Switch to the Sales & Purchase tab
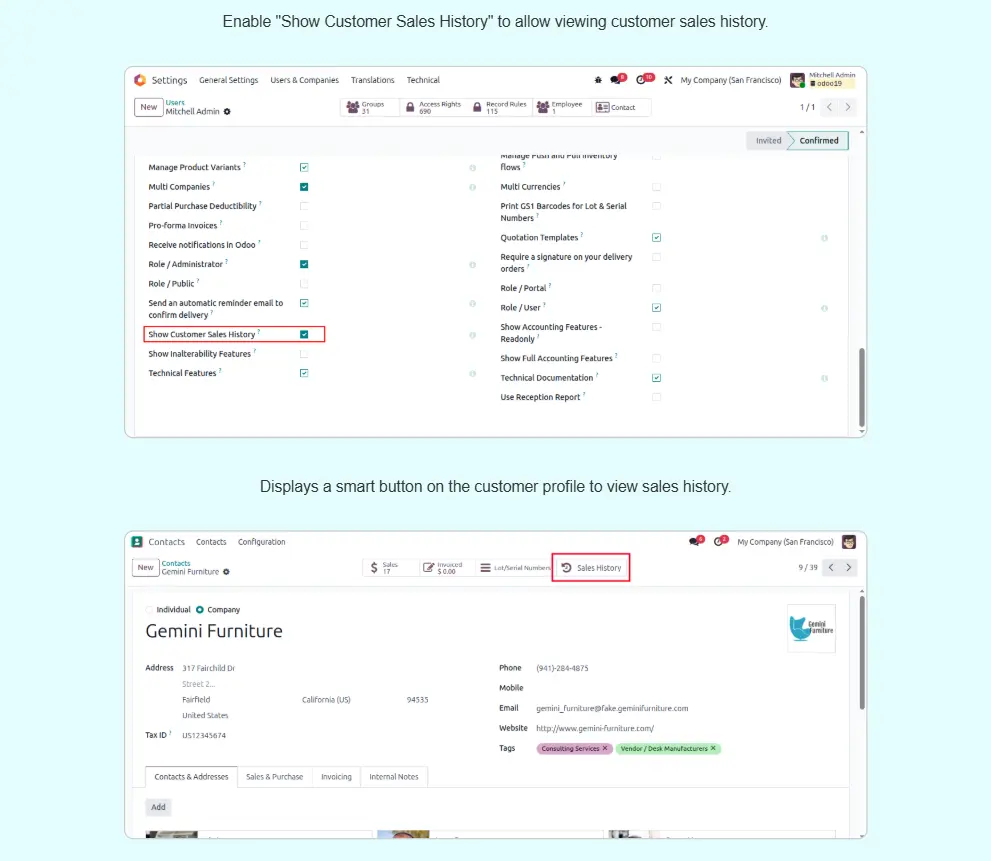Viewport: 991px width, 861px height. (x=274, y=777)
